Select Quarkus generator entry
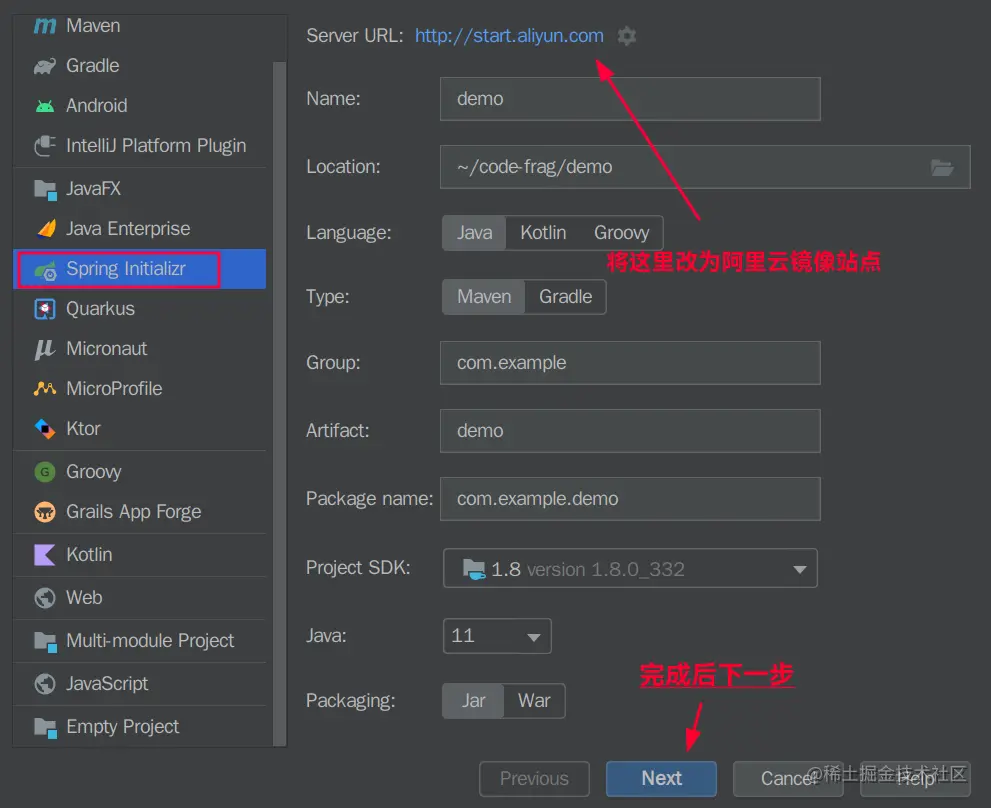This screenshot has height=808, width=991. [x=139, y=309]
